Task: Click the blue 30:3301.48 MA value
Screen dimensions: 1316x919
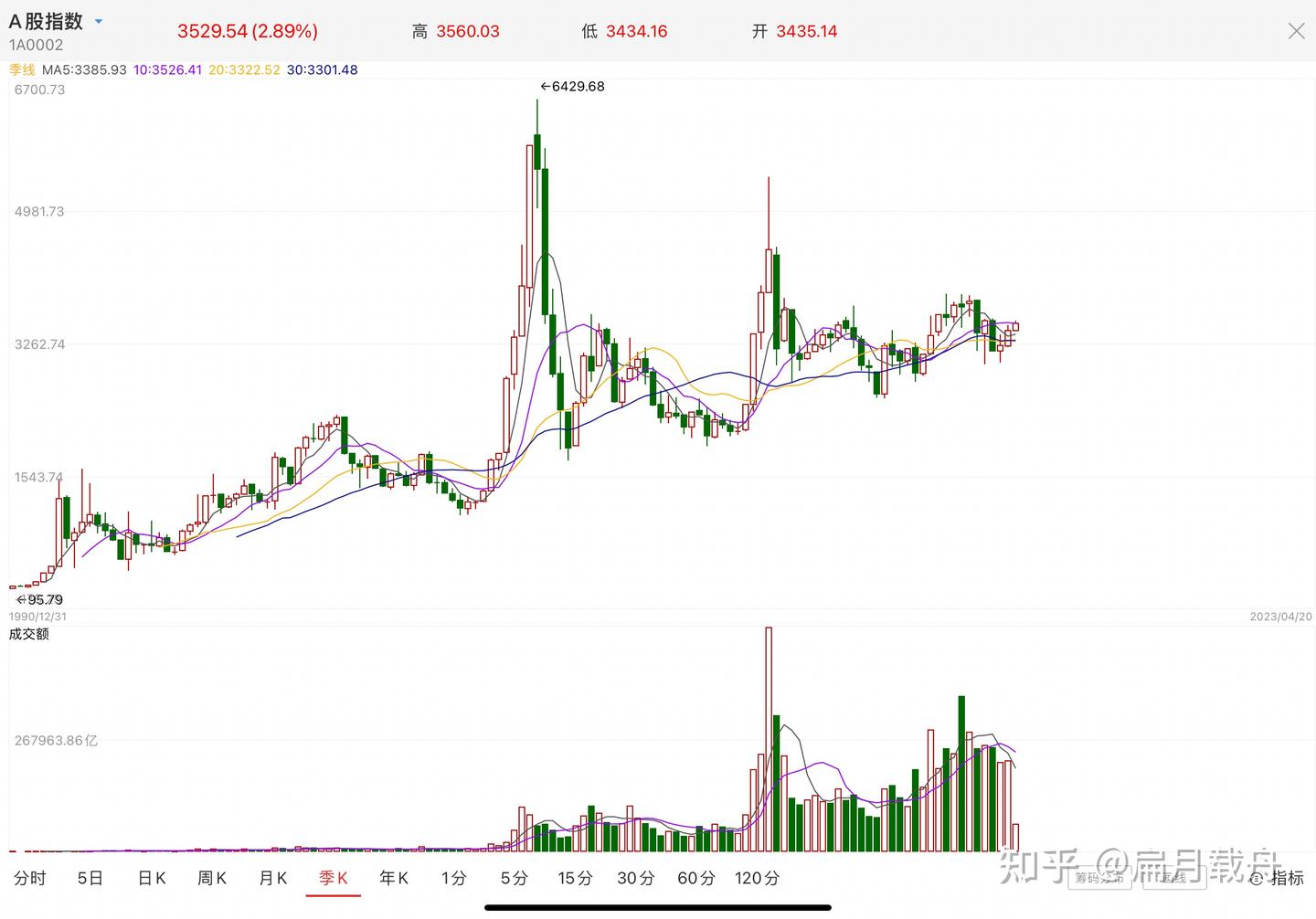Action: click(322, 69)
